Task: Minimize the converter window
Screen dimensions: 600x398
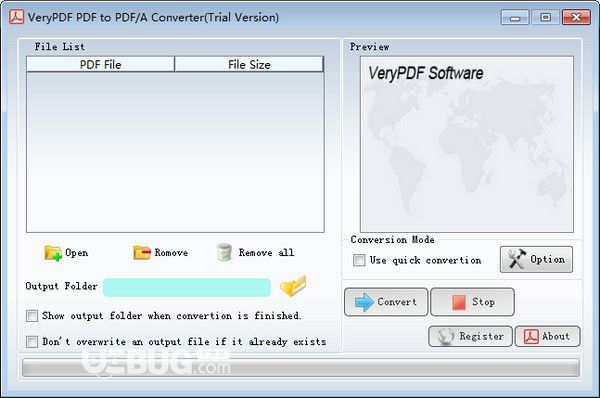Action: click(x=515, y=18)
